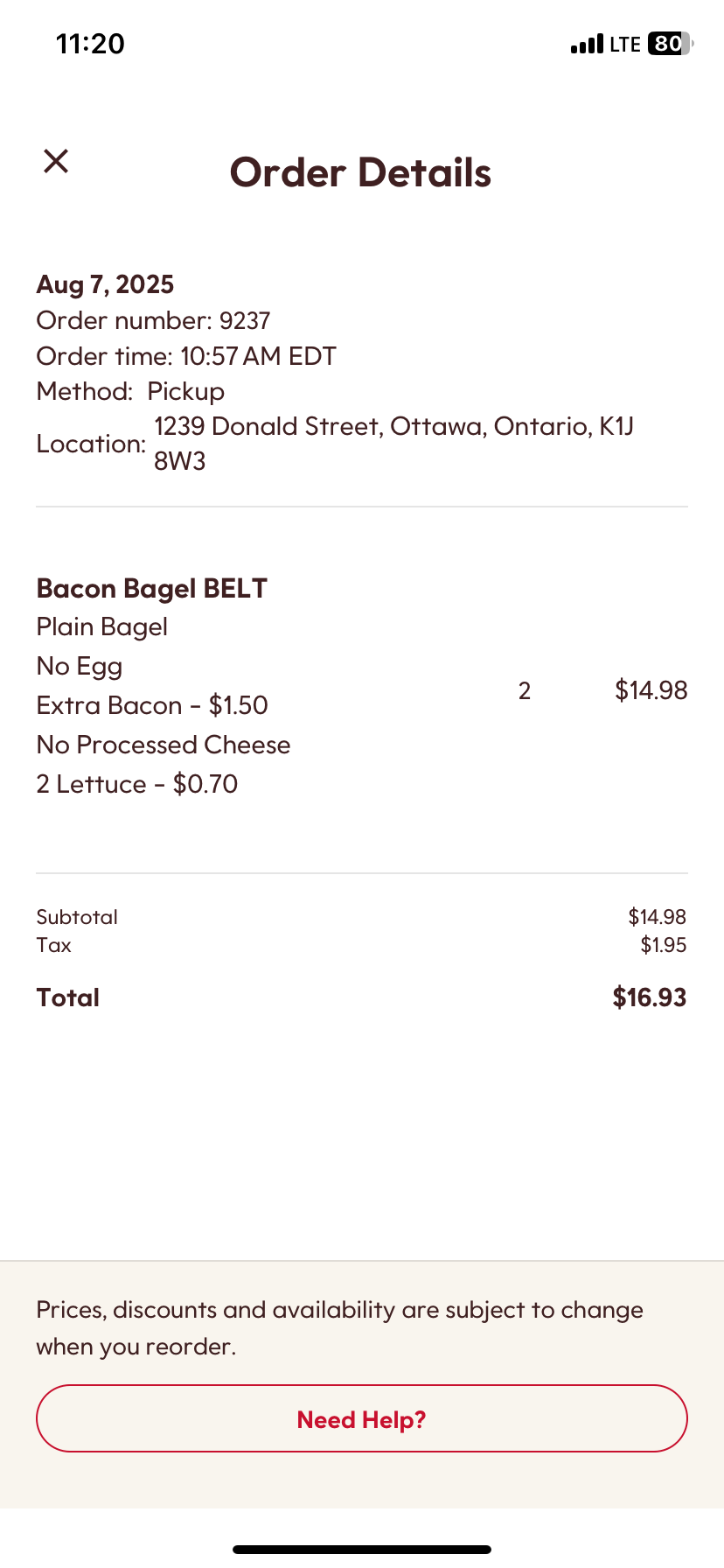Tap the quantity 2 beside the bagel
This screenshot has width=724, height=1568.
pyautogui.click(x=525, y=691)
